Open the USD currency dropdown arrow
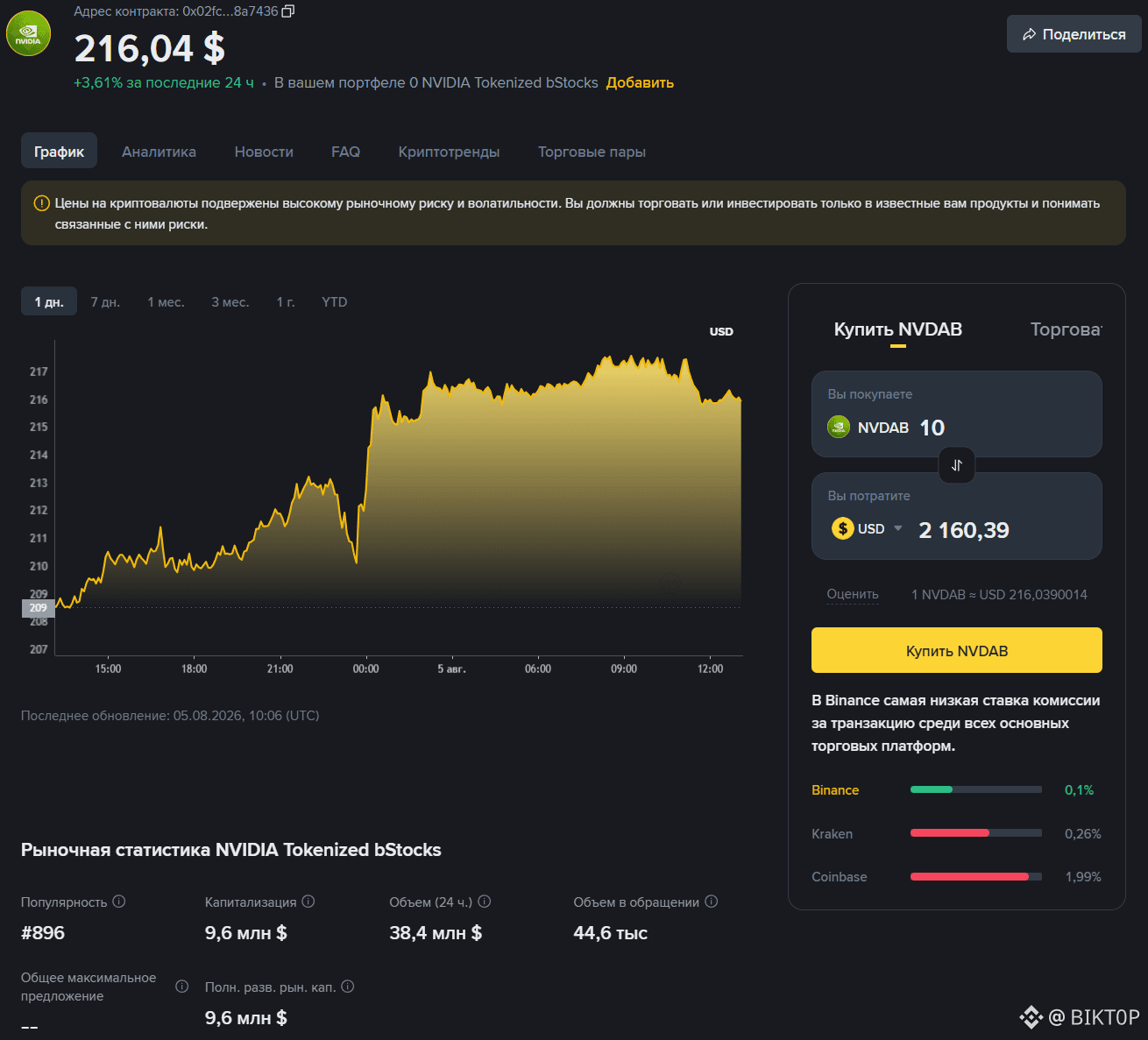This screenshot has height=1040, width=1148. [898, 528]
